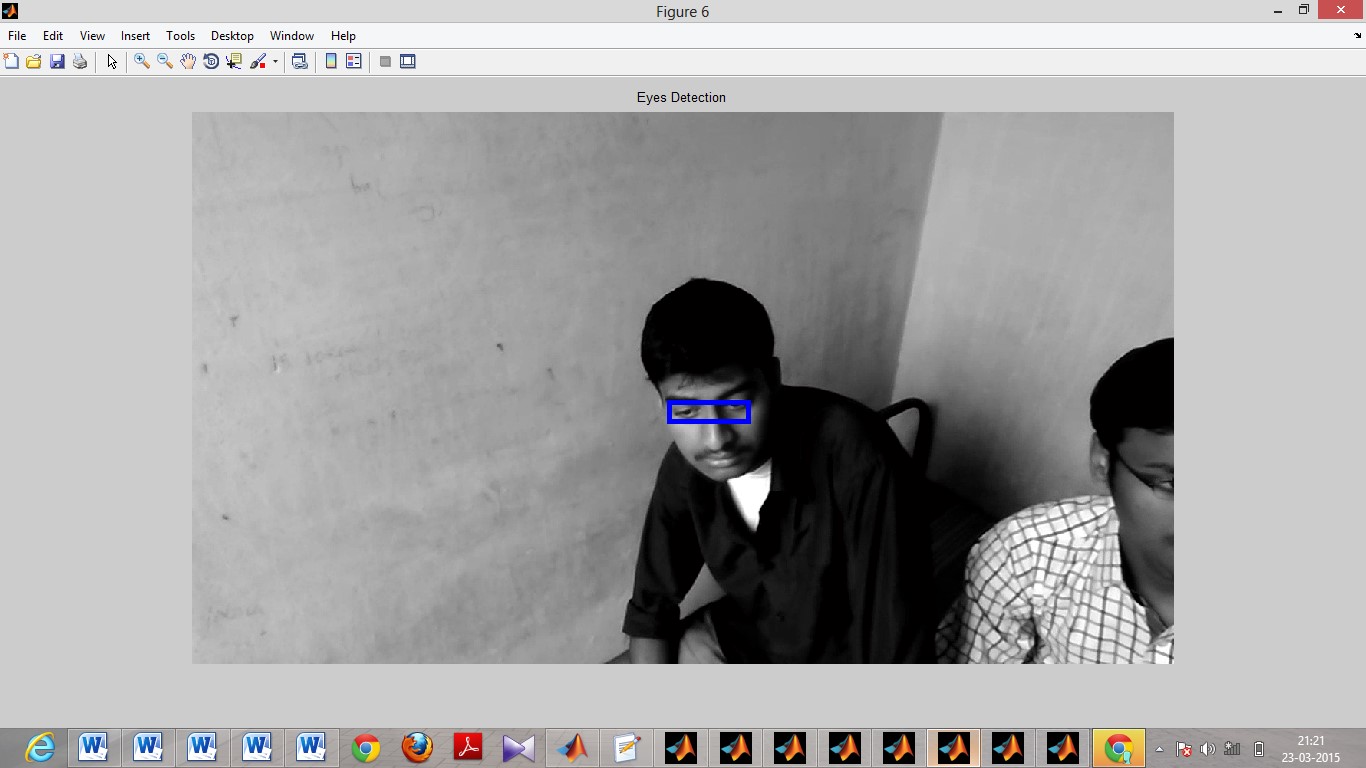
Task: Click the "Eyes Detection" title text
Action: [681, 97]
